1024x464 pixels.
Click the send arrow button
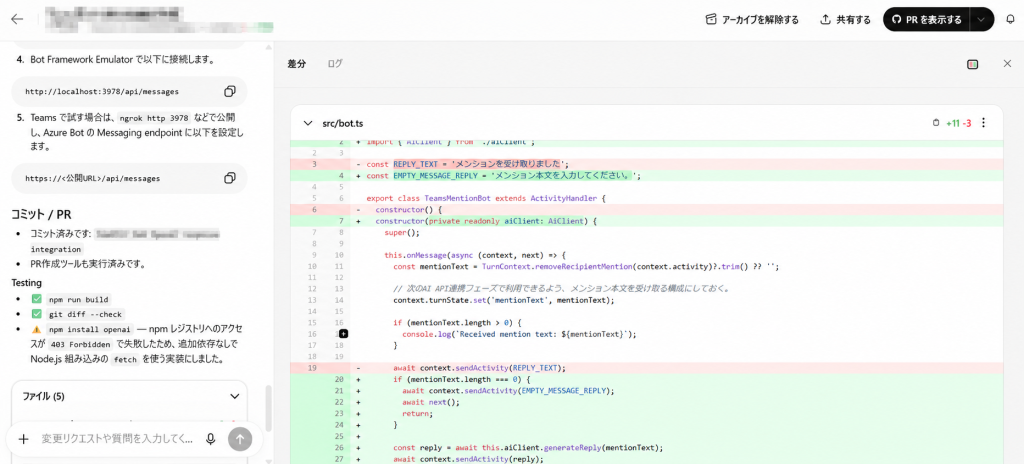[240, 439]
